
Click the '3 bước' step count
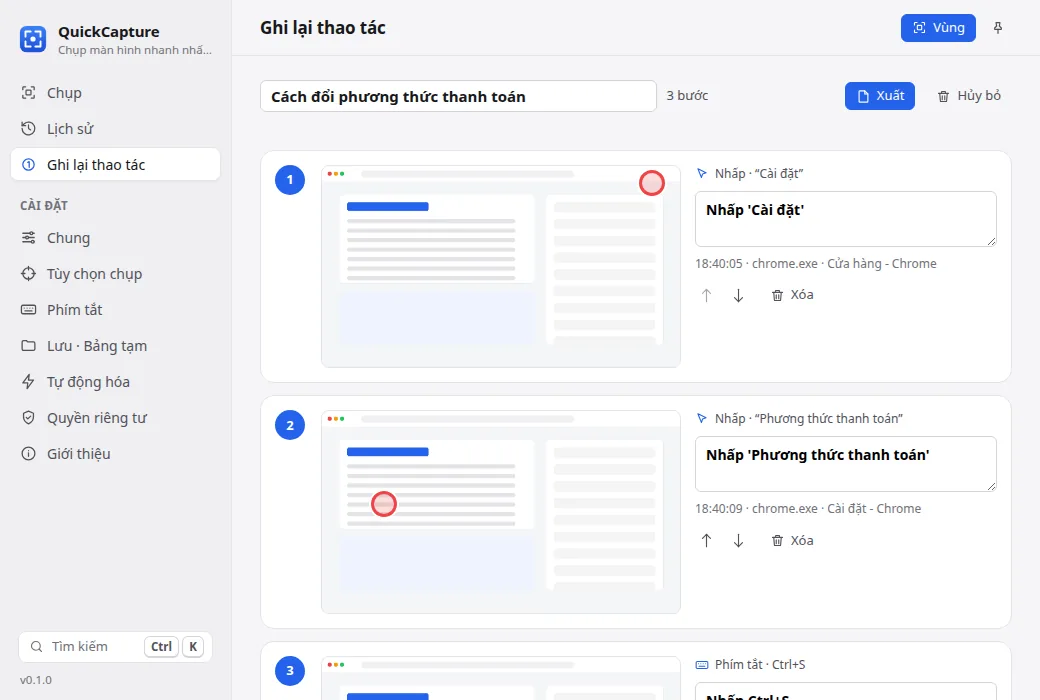[x=687, y=96]
